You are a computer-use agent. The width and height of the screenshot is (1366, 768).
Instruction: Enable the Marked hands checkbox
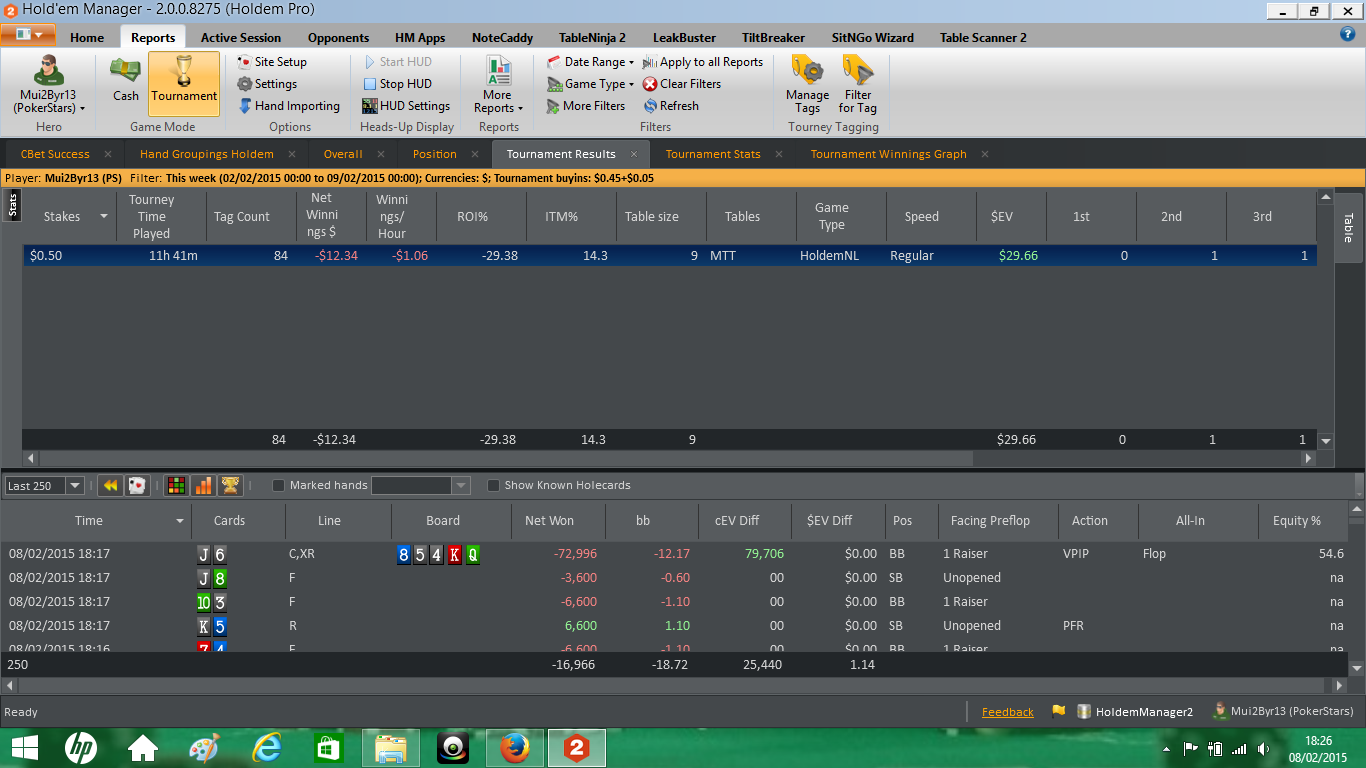pyautogui.click(x=279, y=486)
